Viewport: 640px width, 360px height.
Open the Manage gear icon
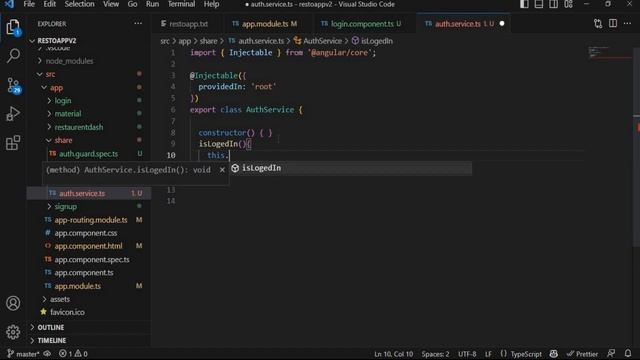tap(13, 332)
